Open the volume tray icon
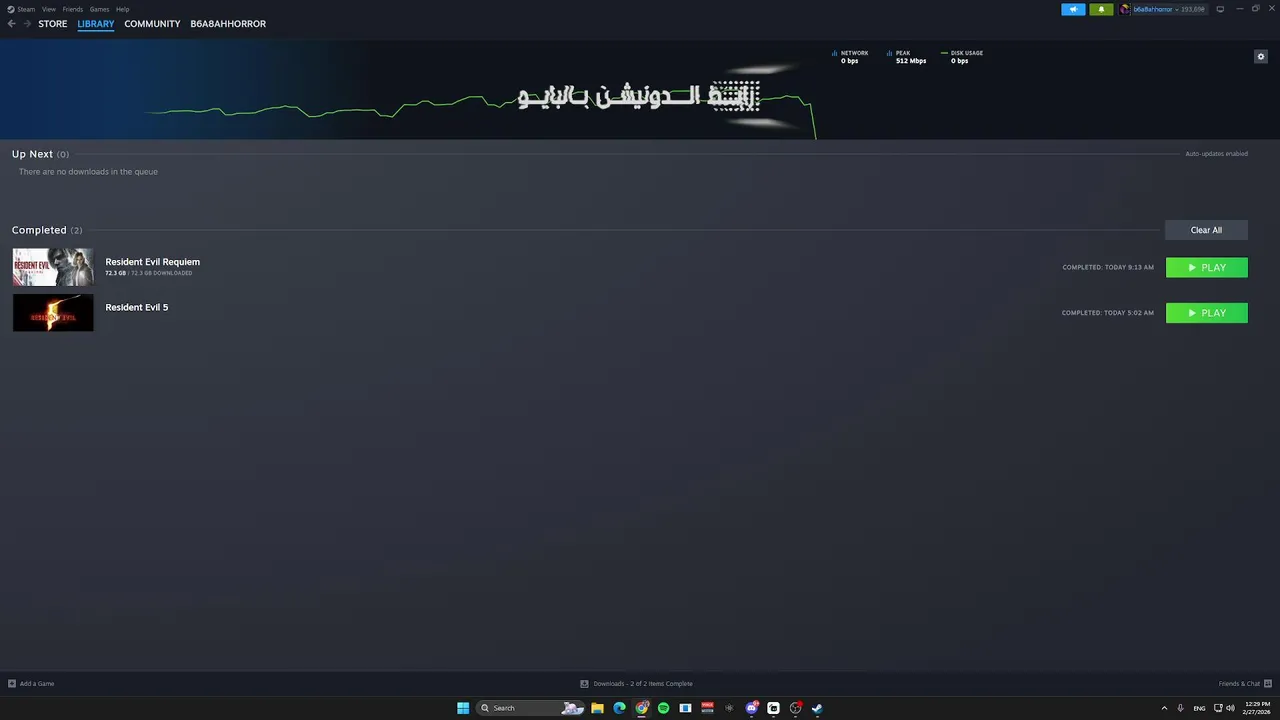This screenshot has height=720, width=1280. coord(1230,708)
